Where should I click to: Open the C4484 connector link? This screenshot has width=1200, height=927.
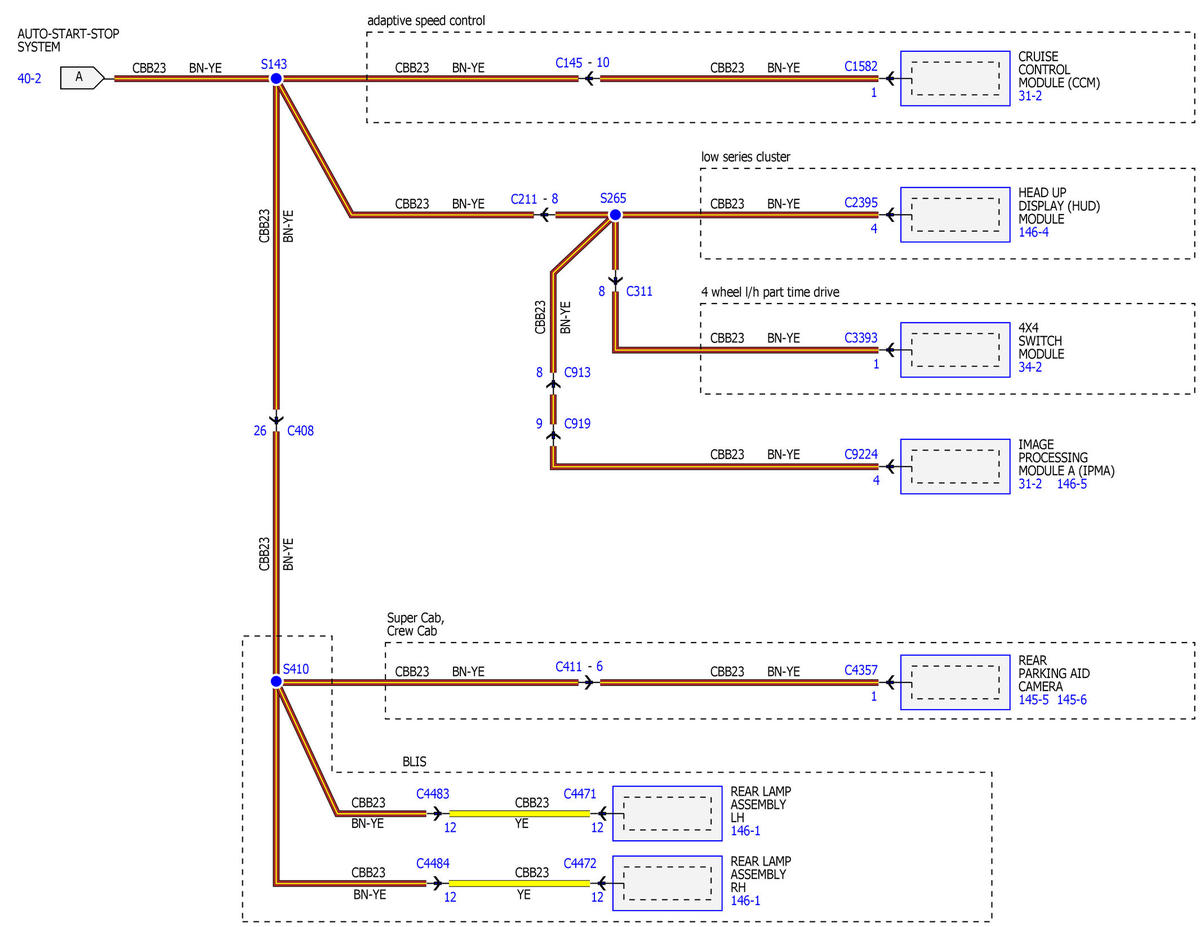[x=433, y=862]
